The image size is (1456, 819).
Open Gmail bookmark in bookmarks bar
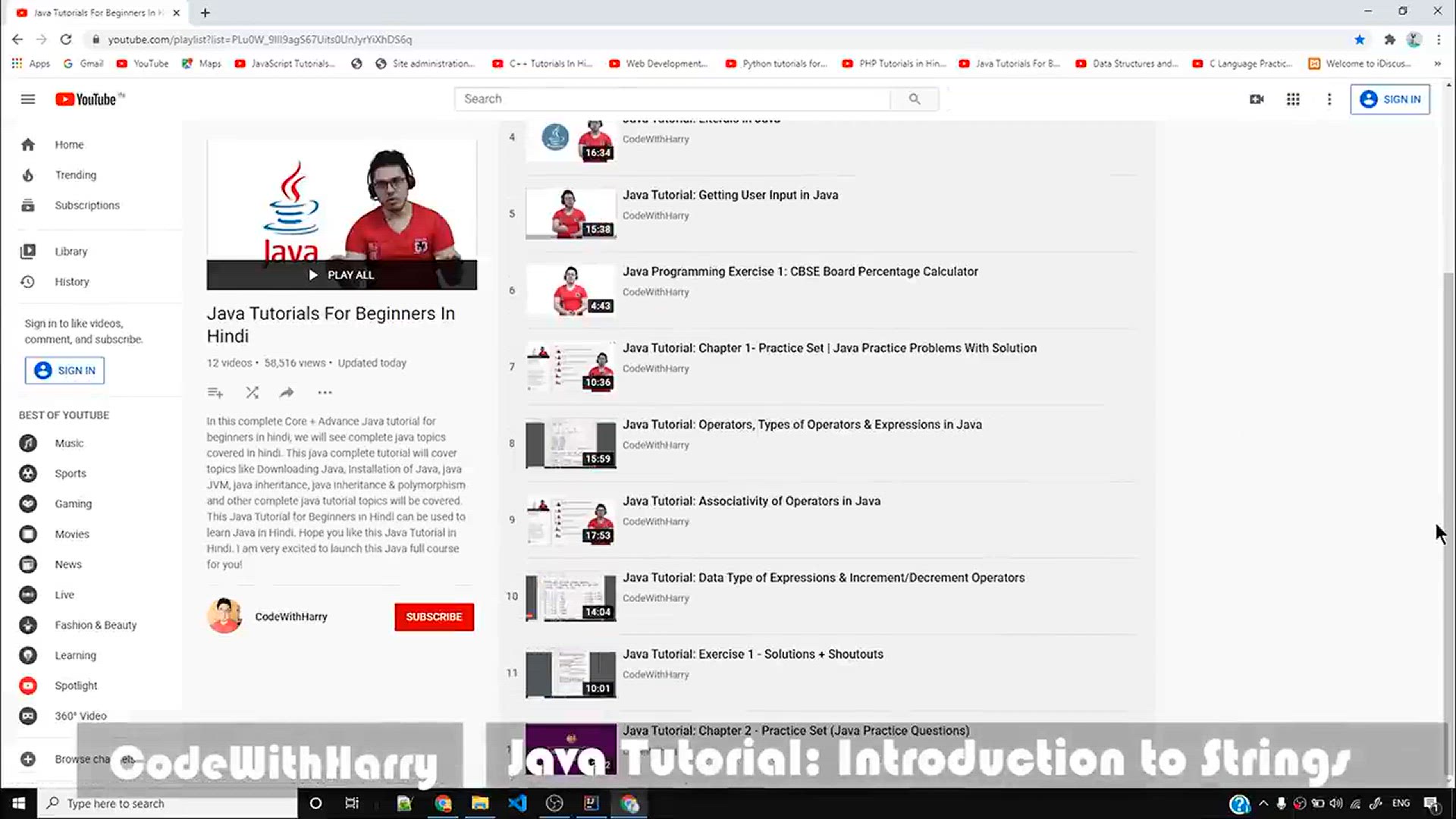[83, 64]
